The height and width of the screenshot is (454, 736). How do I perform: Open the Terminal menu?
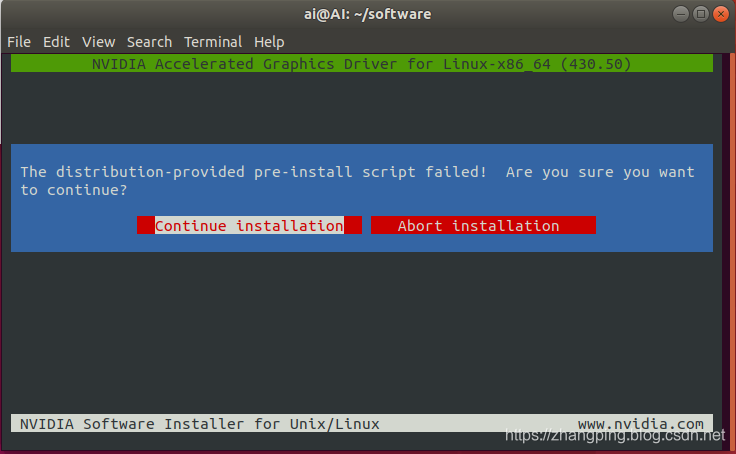tap(213, 42)
